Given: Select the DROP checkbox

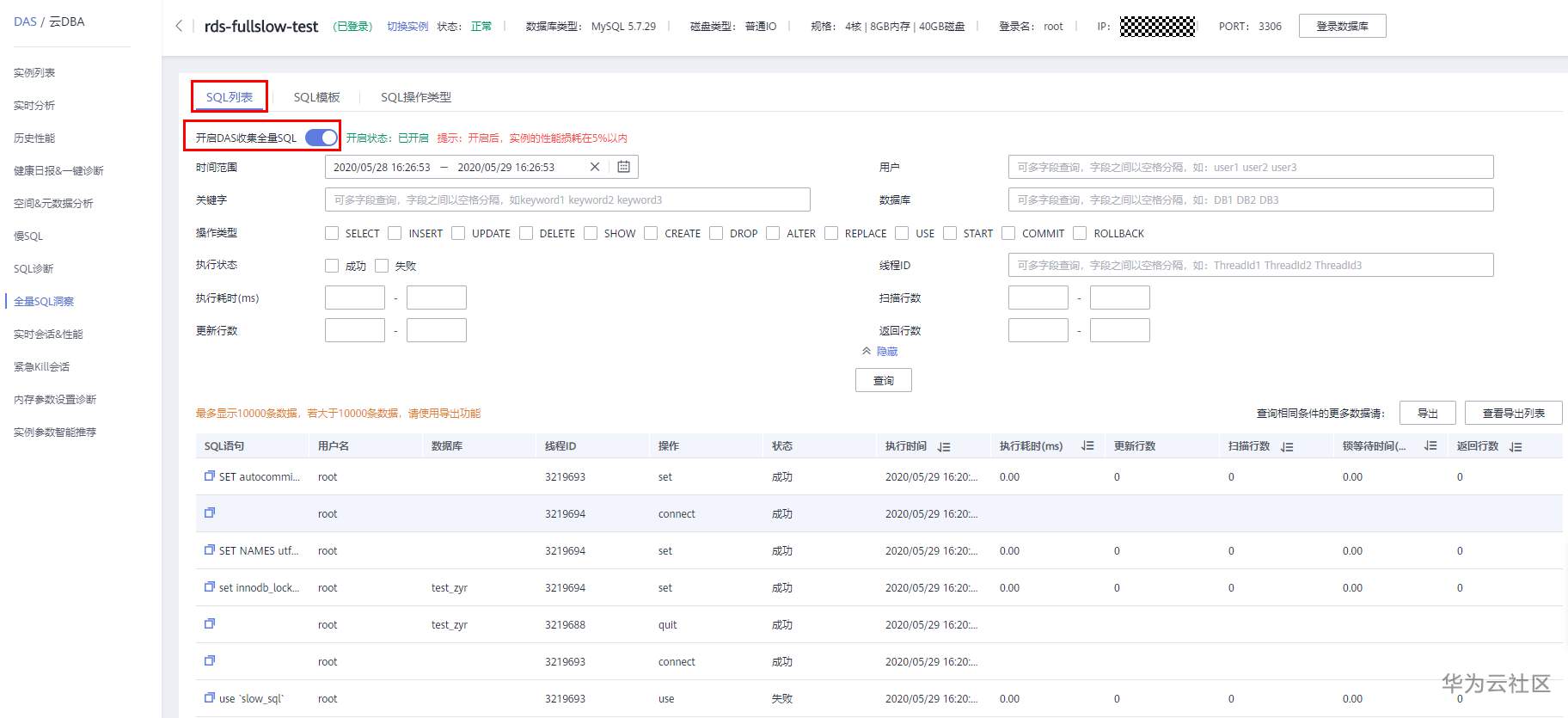Looking at the screenshot, I should tap(716, 233).
